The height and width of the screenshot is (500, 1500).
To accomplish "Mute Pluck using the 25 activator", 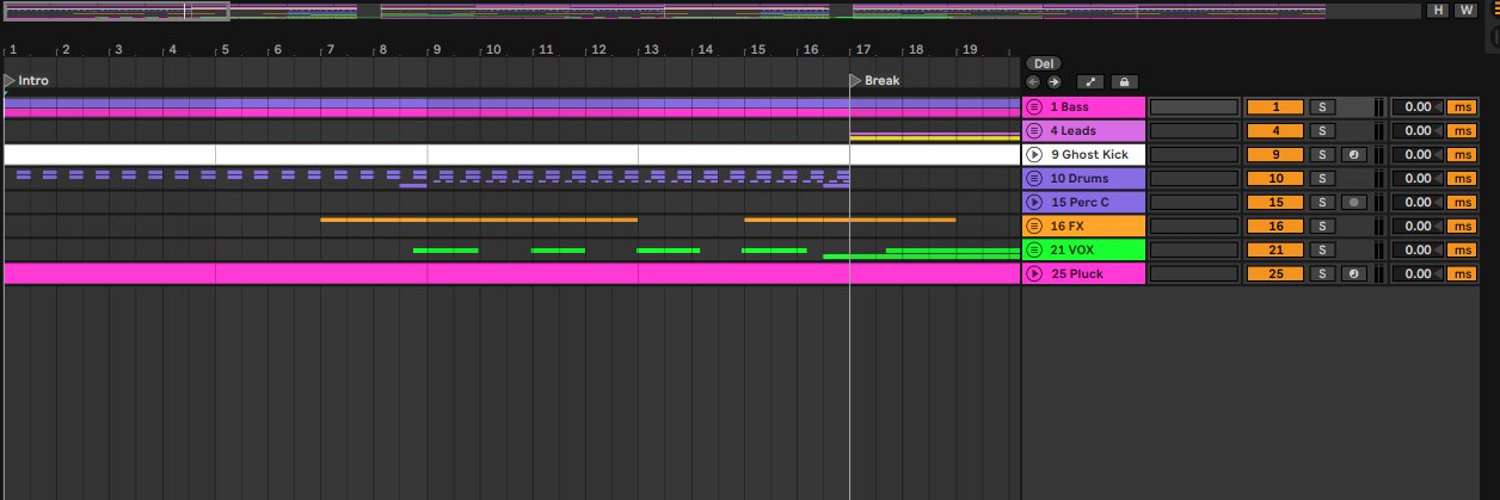I will [x=1275, y=274].
